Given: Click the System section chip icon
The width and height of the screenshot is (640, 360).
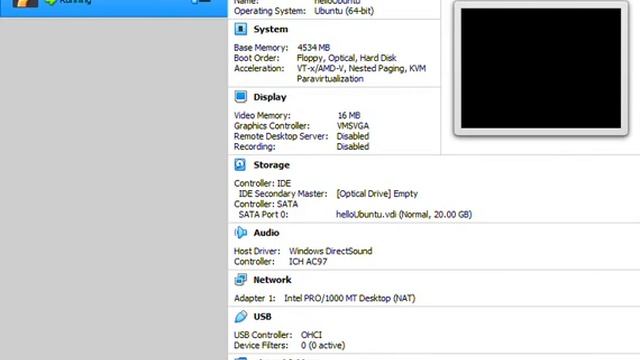Looking at the screenshot, I should point(240,29).
